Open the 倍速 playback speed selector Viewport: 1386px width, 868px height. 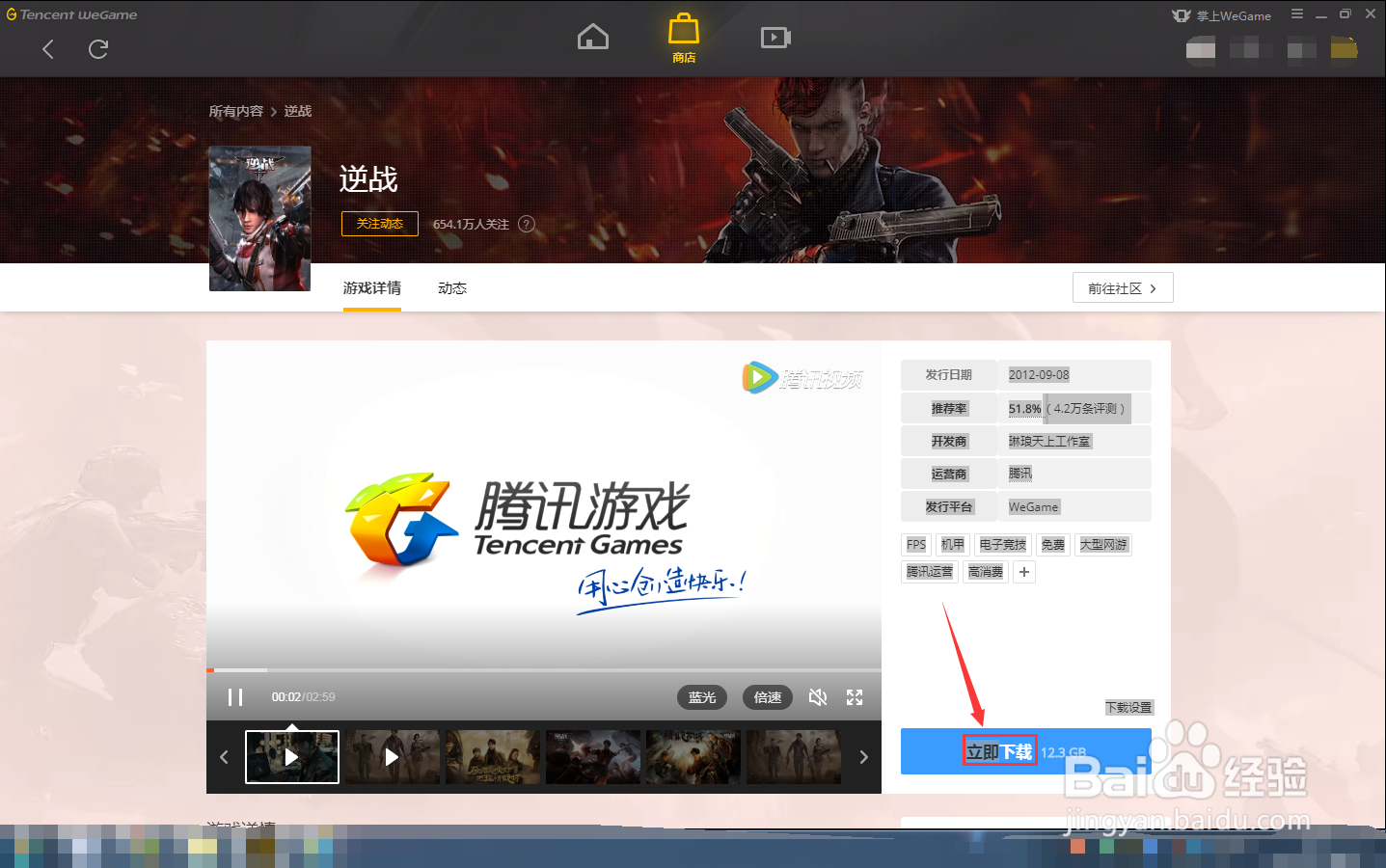pyautogui.click(x=768, y=697)
